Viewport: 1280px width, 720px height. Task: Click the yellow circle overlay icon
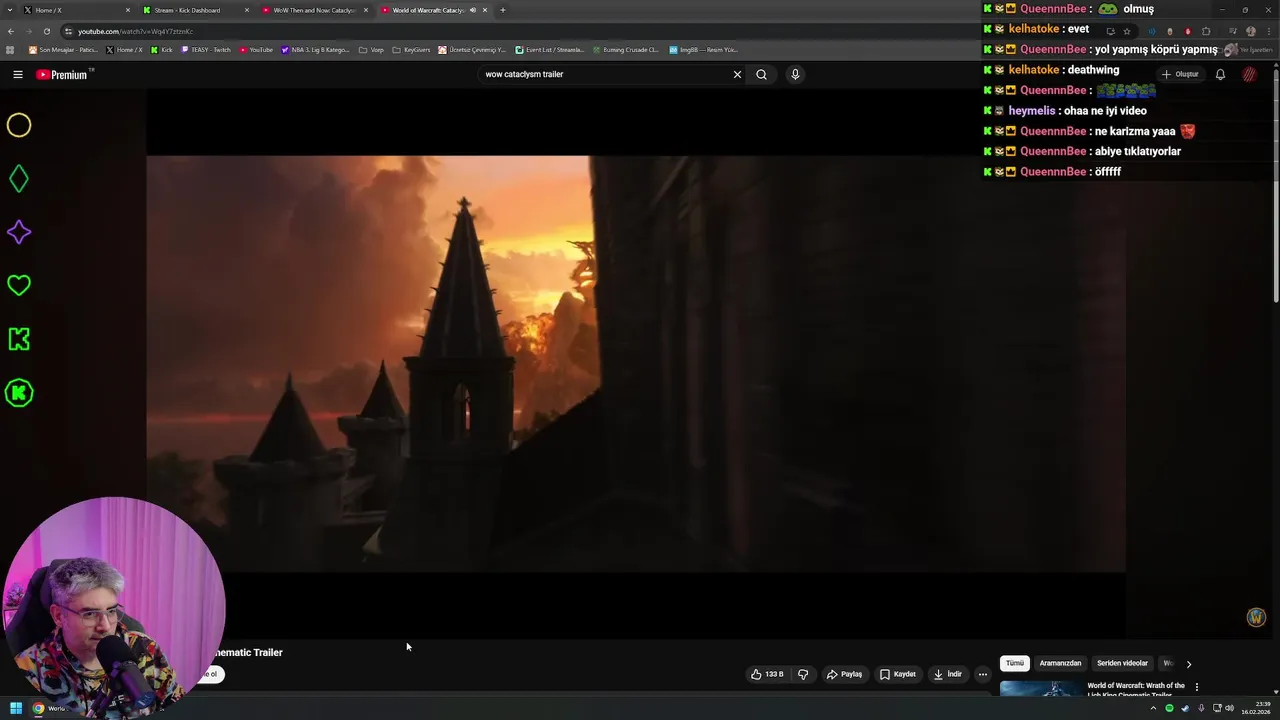click(x=19, y=125)
